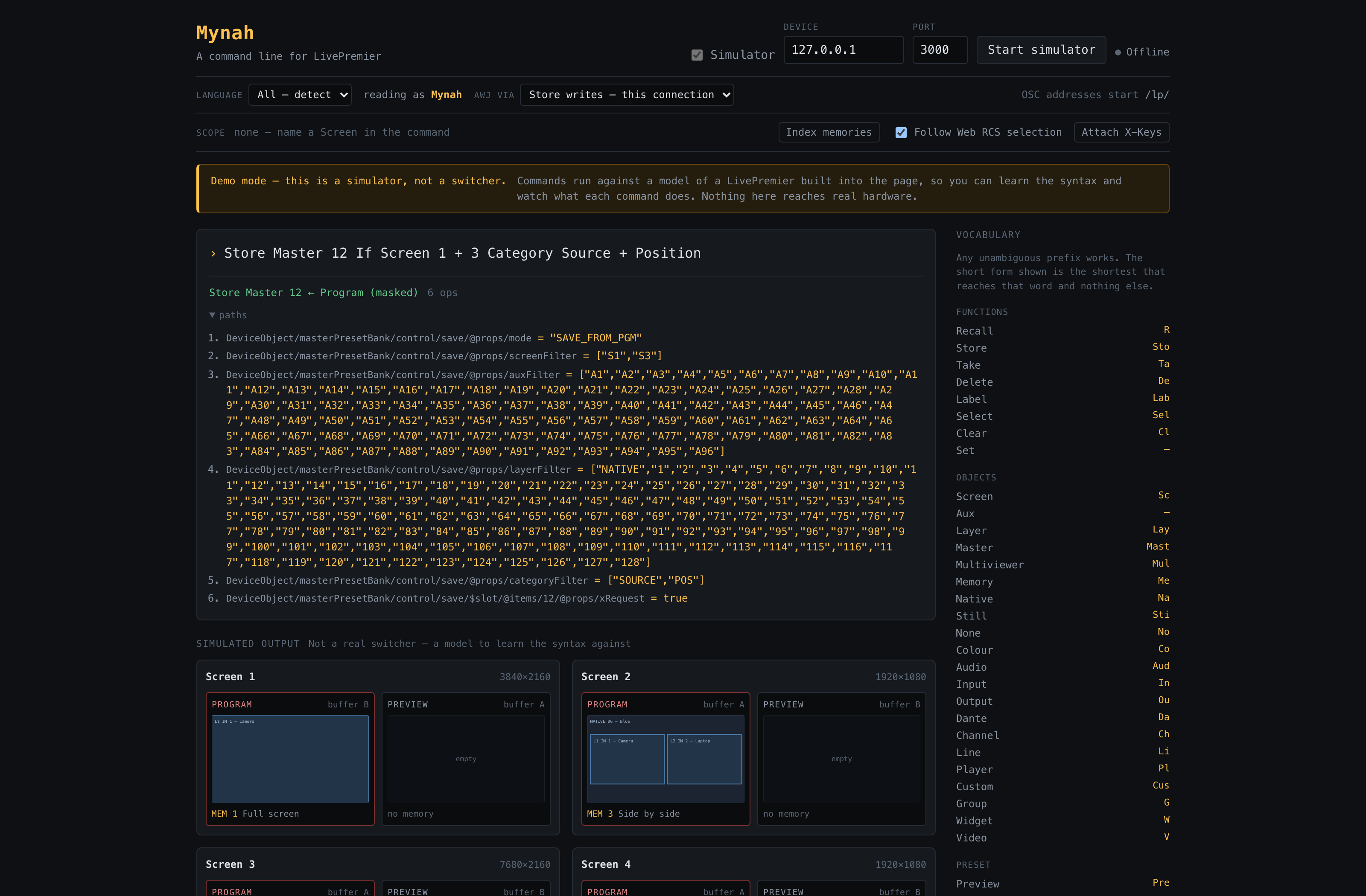Click 'Multiviewer' in the Objects list

(989, 565)
